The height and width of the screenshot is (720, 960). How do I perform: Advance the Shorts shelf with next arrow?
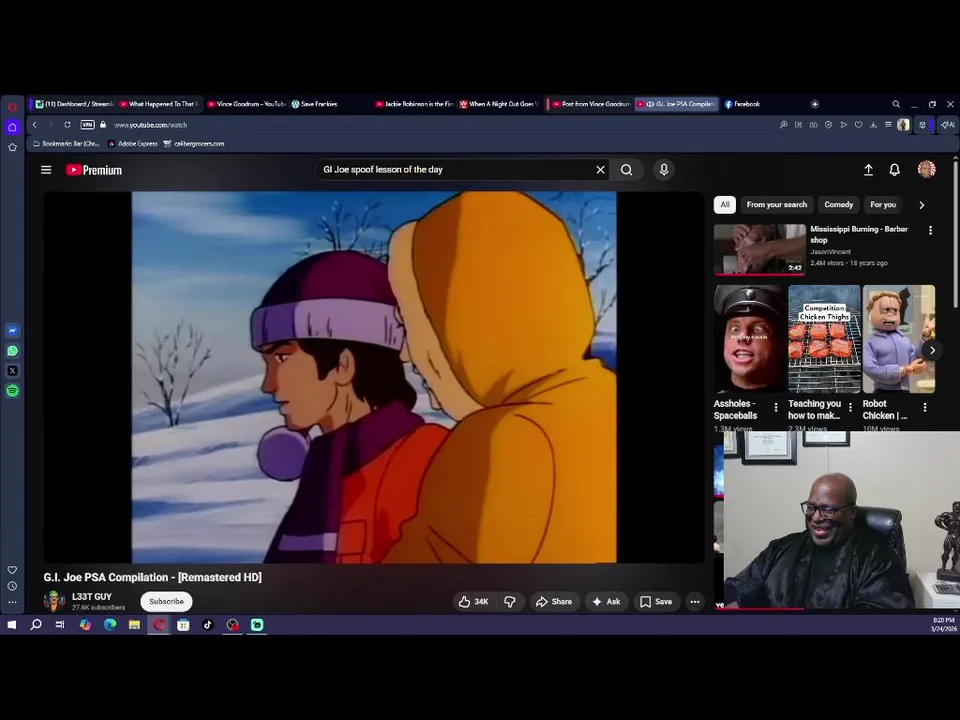(x=932, y=350)
